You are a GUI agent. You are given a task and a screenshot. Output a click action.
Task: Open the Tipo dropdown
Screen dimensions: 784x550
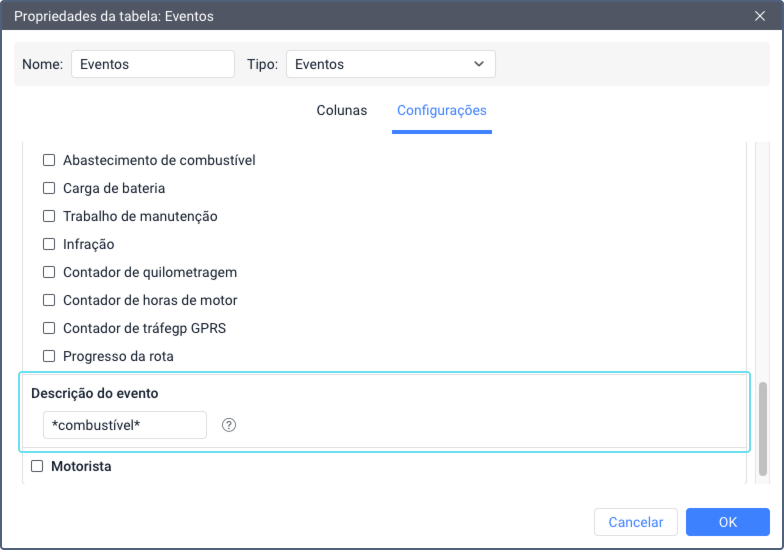click(390, 64)
